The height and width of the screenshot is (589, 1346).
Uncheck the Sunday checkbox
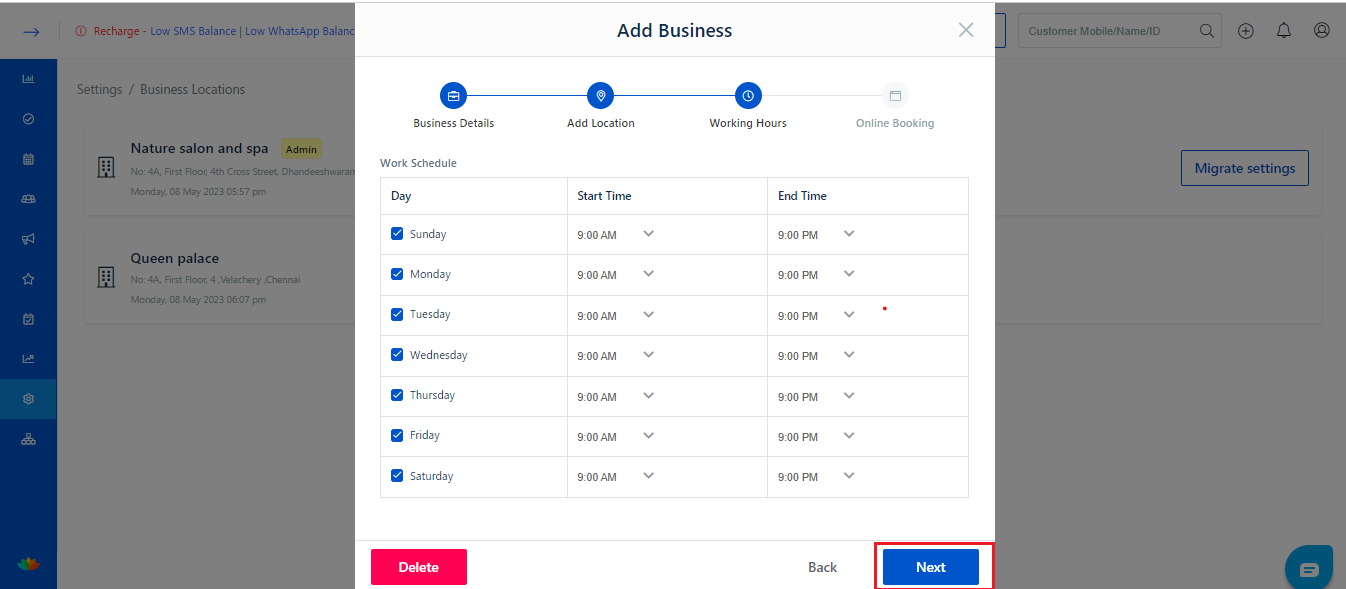coord(397,233)
